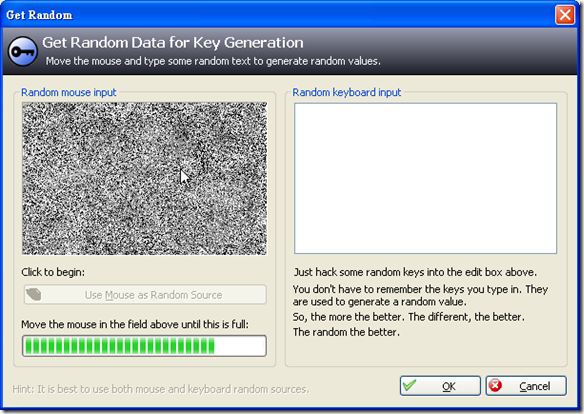The height and width of the screenshot is (414, 584).
Task: Click 'So, the more the better' line
Action: (409, 317)
